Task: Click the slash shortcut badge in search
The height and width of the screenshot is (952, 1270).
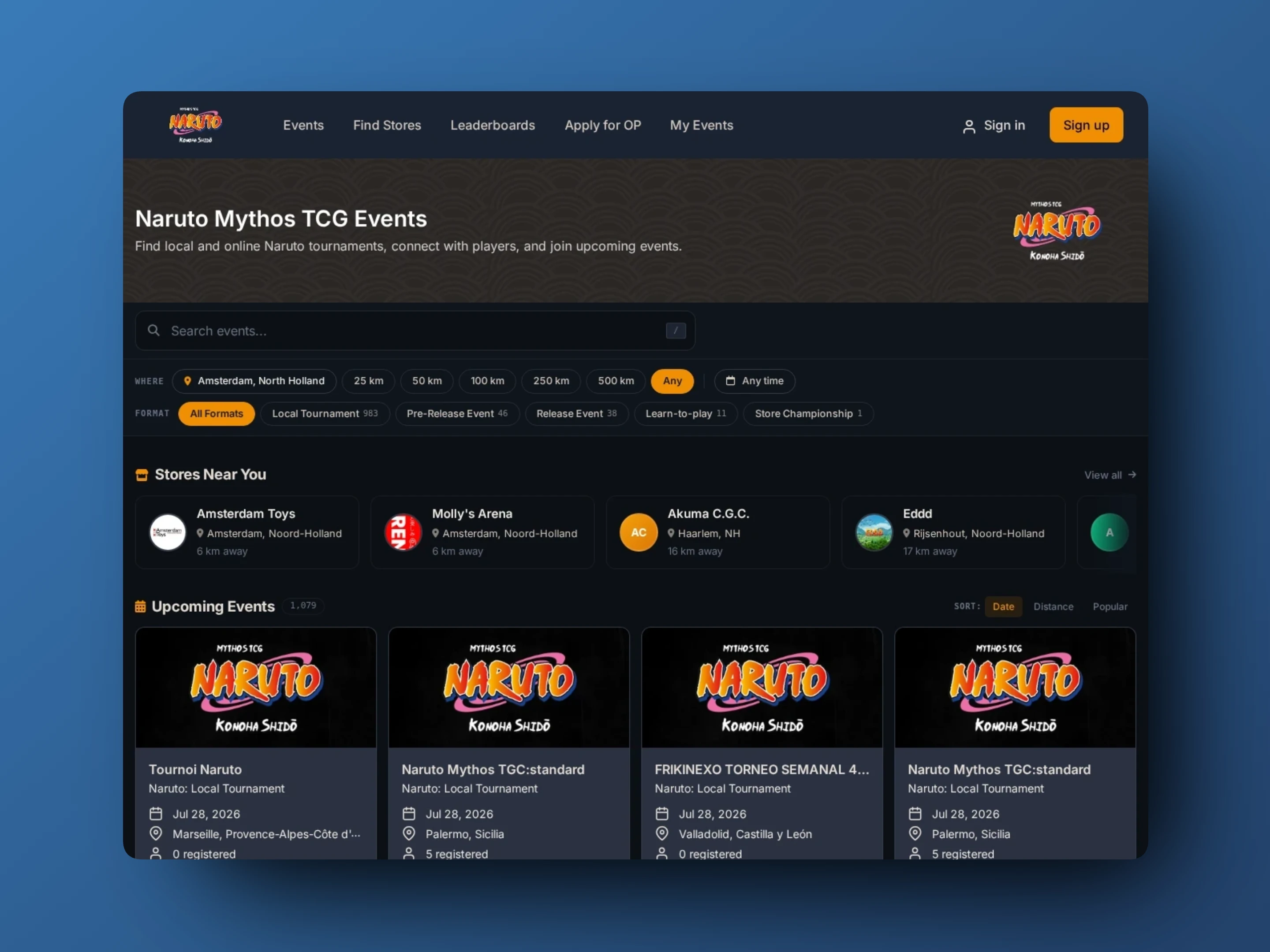Action: click(676, 331)
